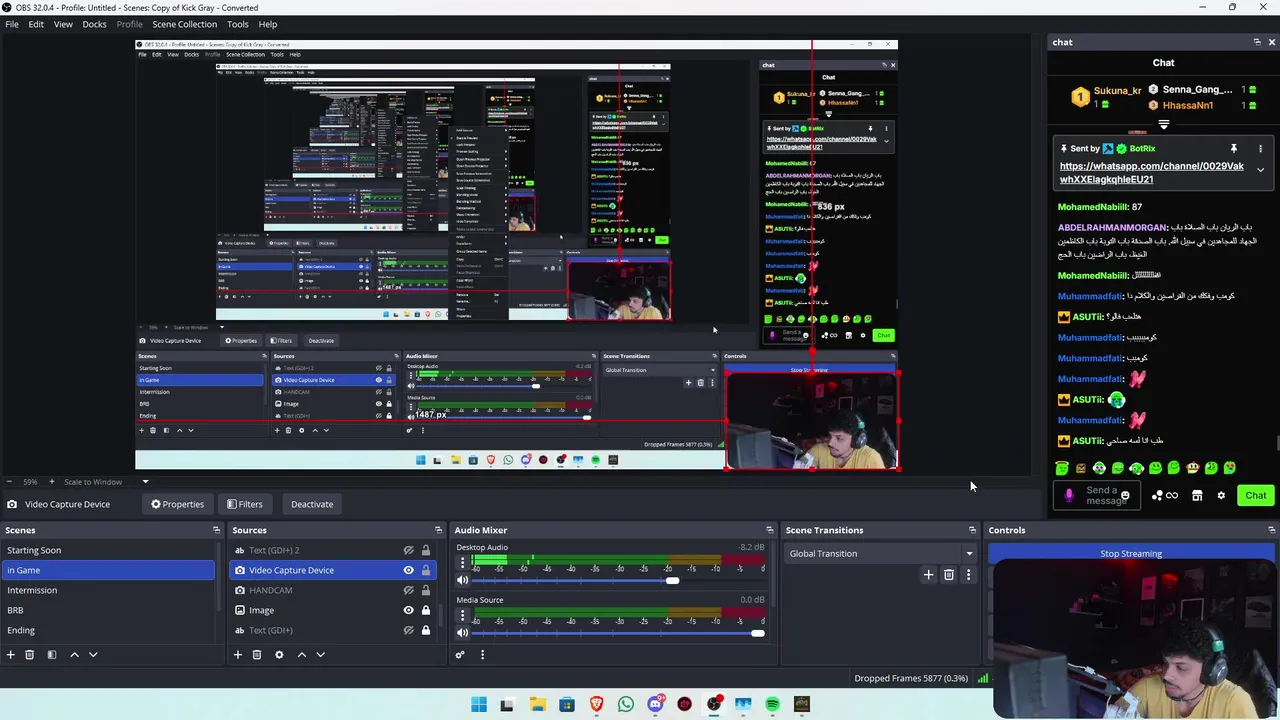1280x720 pixels.
Task: Move source down with arrow icon
Action: pyautogui.click(x=320, y=654)
